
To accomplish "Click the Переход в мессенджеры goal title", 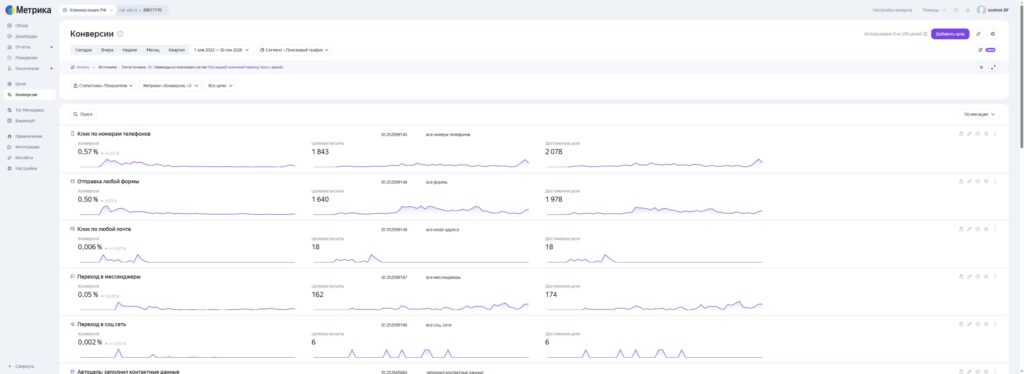I will coord(109,277).
